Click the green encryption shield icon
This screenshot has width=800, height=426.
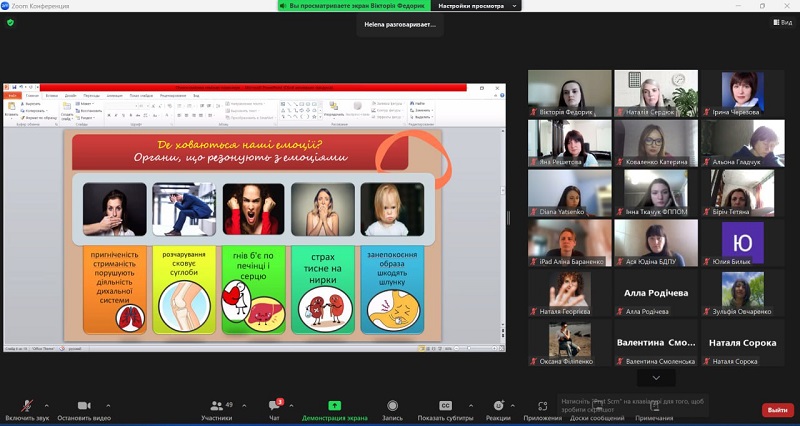(x=11, y=22)
